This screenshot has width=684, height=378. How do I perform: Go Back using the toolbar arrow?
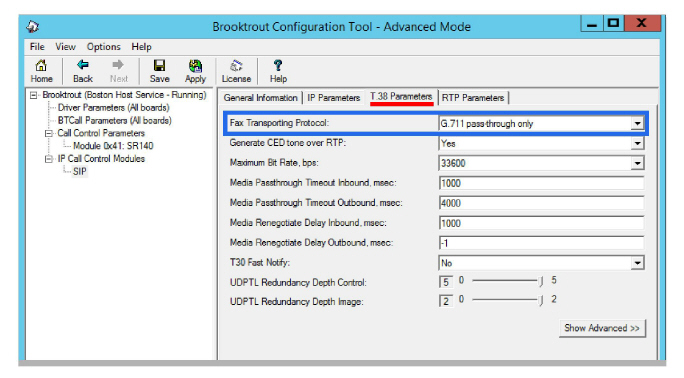pos(82,72)
